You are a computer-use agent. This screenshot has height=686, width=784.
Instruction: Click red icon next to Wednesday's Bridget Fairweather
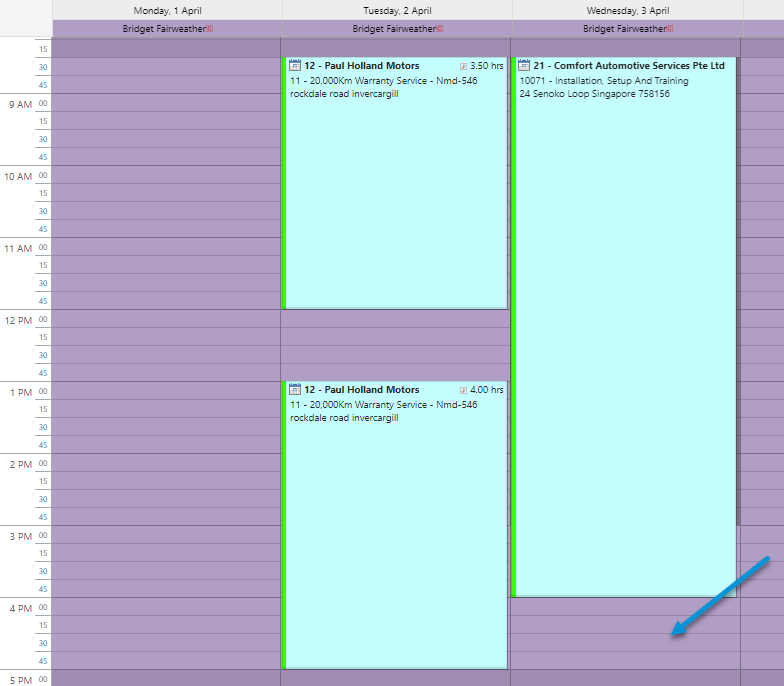670,28
